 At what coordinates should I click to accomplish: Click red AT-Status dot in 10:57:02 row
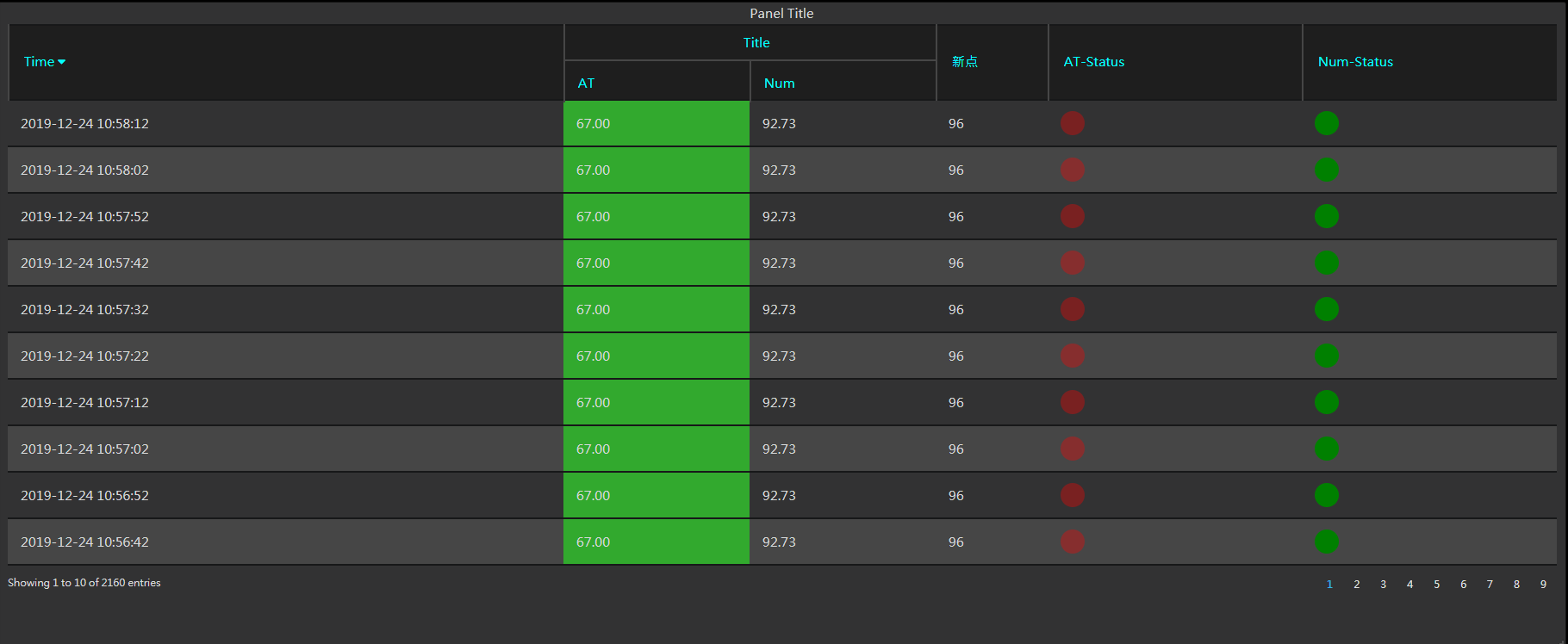tap(1073, 449)
